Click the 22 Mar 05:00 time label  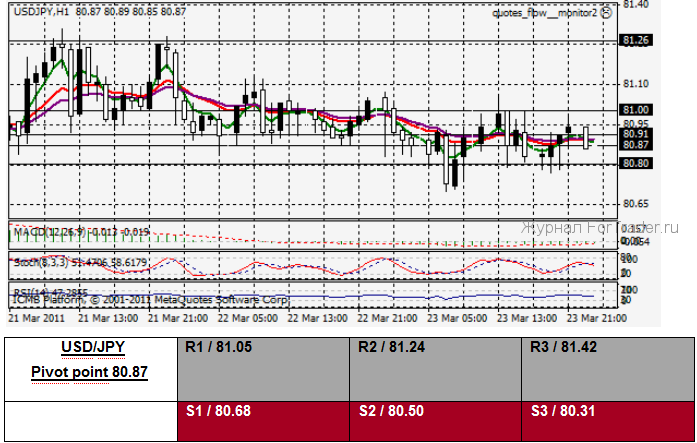(x=248, y=318)
